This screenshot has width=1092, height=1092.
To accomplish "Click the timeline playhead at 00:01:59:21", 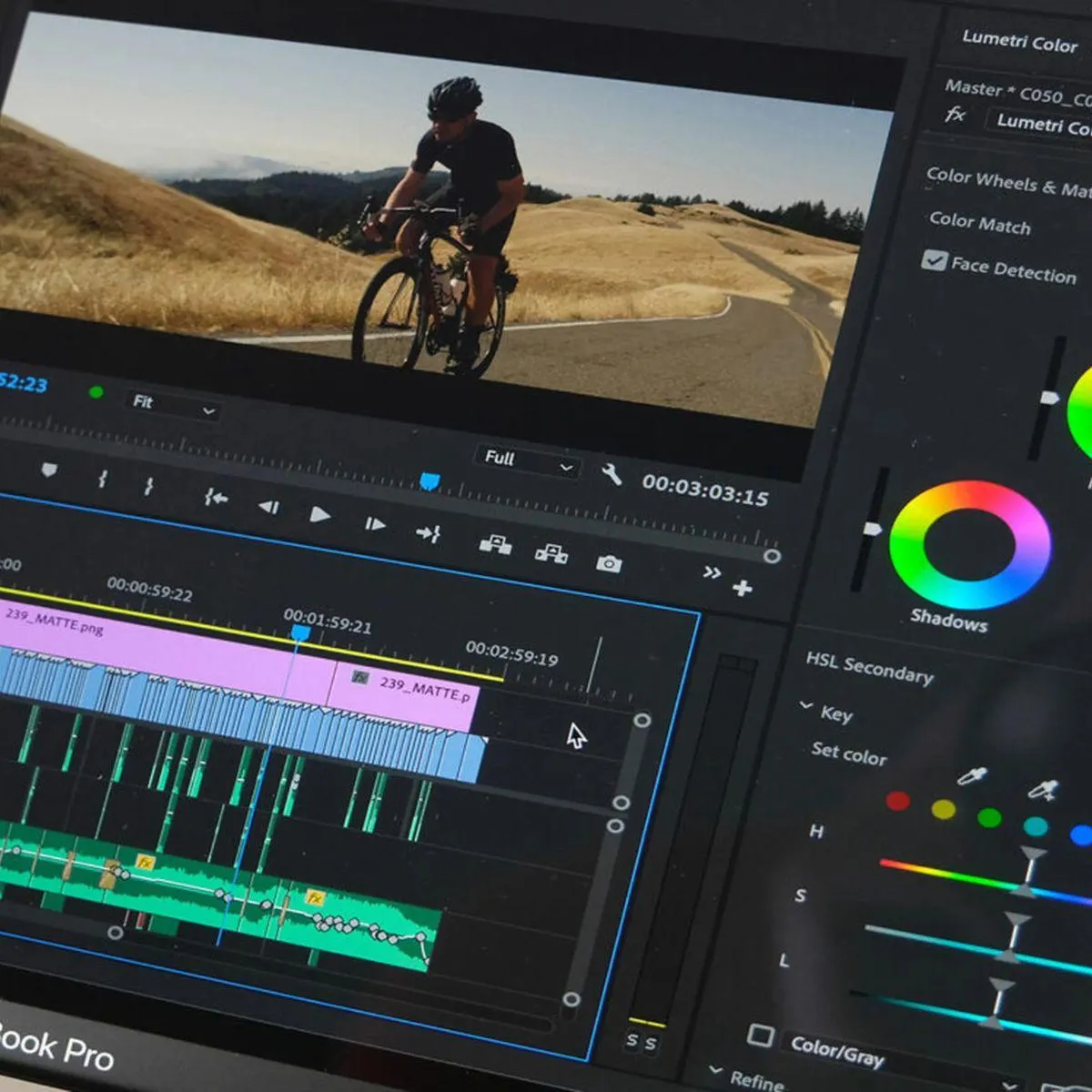I will click(x=299, y=633).
